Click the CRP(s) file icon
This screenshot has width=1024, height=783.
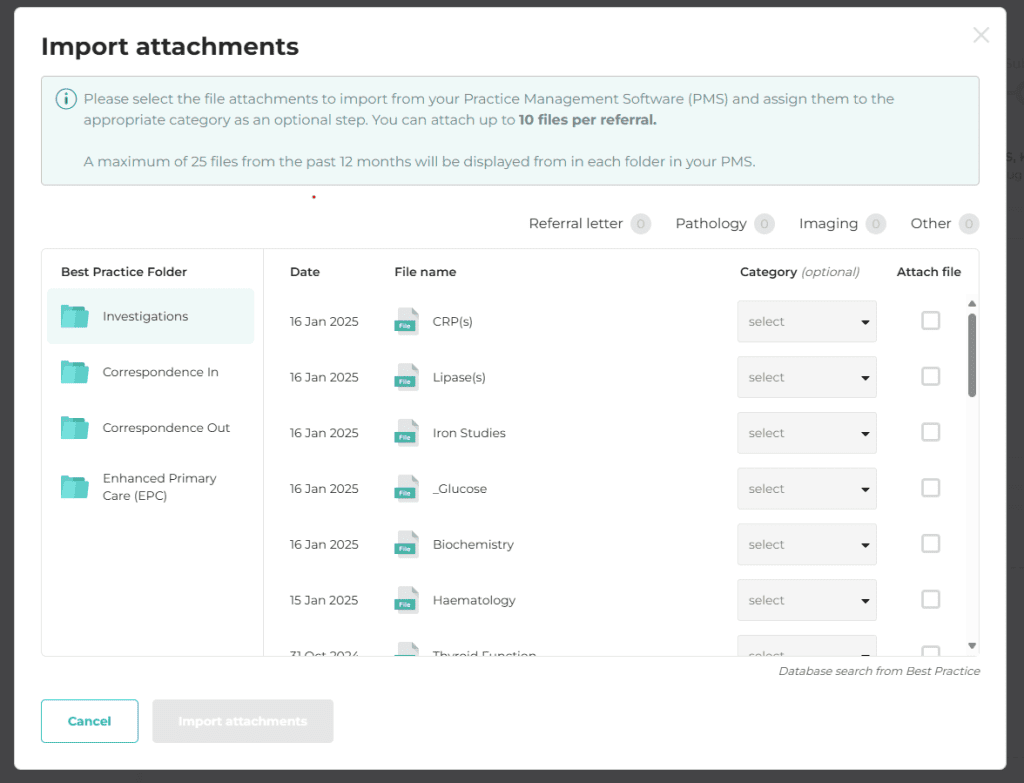[x=406, y=322]
